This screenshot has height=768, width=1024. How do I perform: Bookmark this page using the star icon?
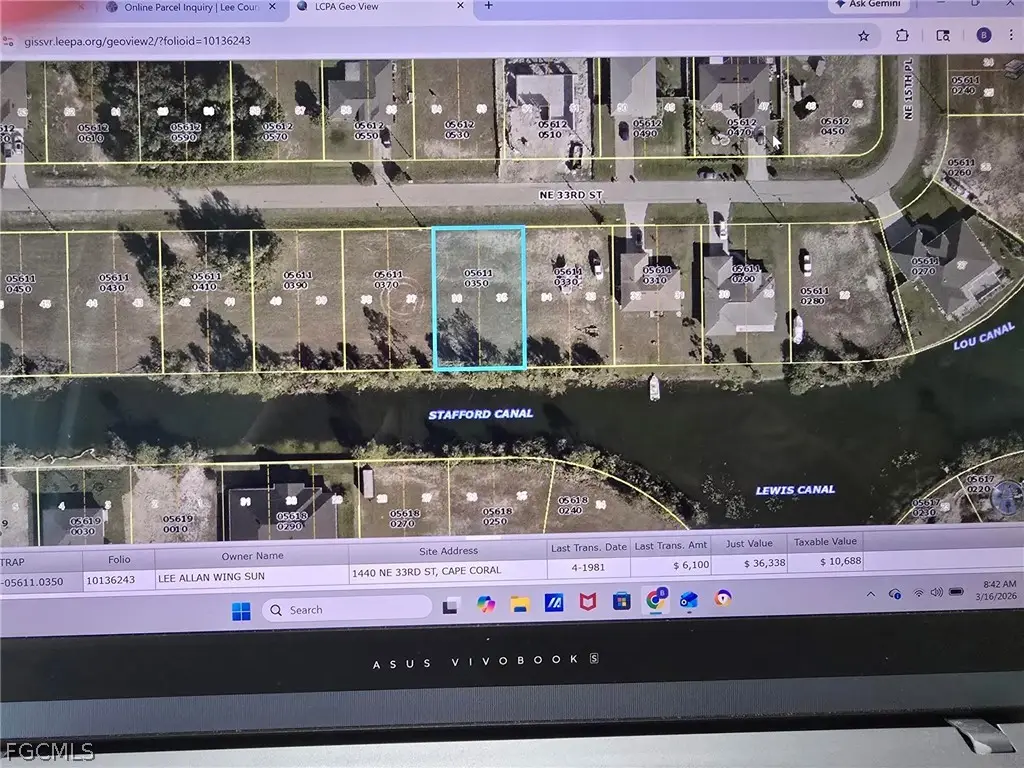click(863, 36)
